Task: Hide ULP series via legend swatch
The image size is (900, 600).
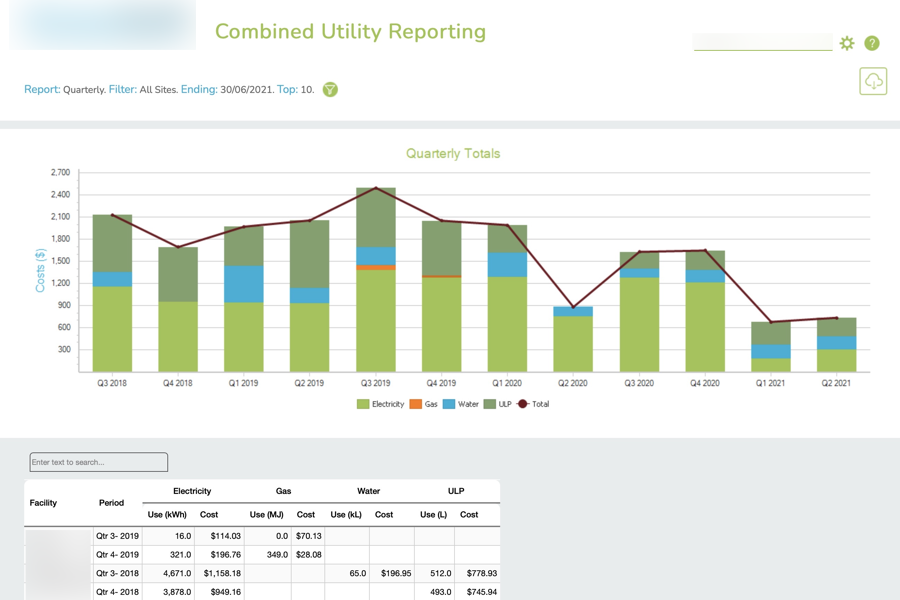Action: tap(490, 404)
